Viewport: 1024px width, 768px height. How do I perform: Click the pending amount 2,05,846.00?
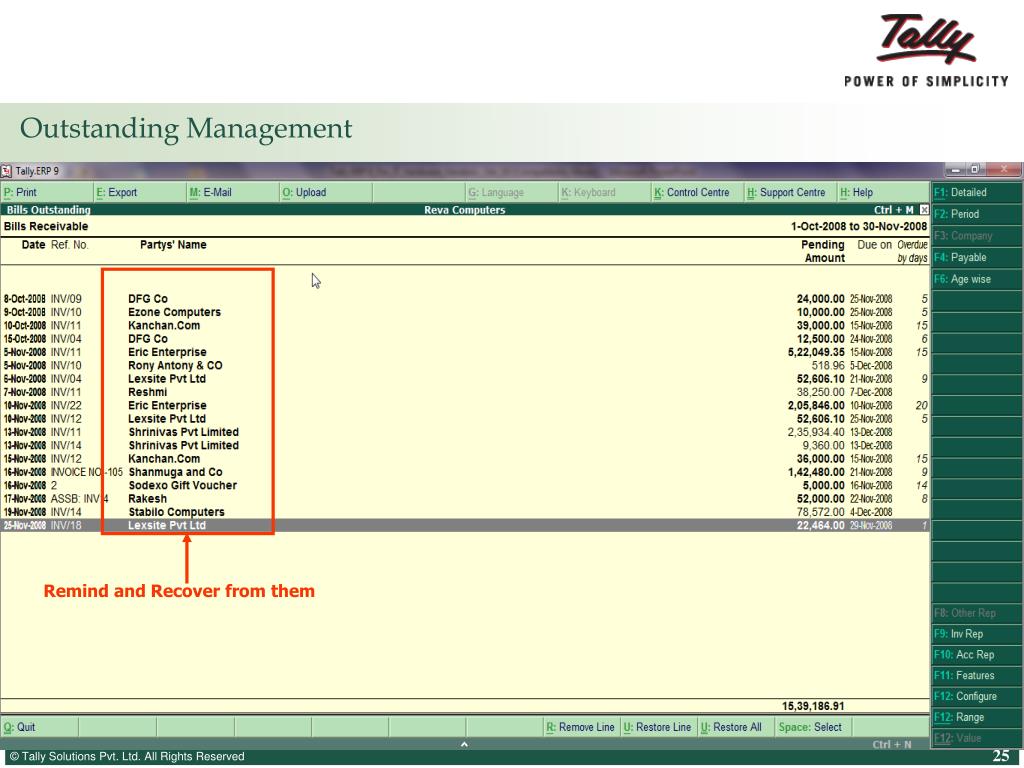click(x=816, y=406)
